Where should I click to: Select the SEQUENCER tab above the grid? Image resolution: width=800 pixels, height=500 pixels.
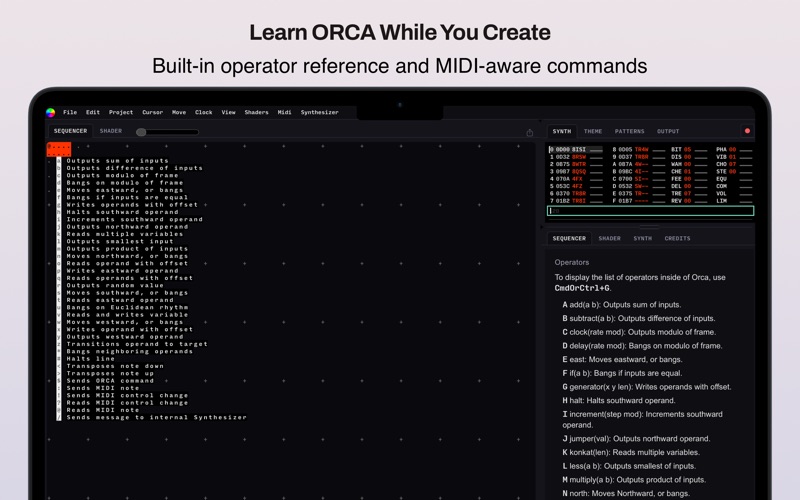(x=70, y=131)
